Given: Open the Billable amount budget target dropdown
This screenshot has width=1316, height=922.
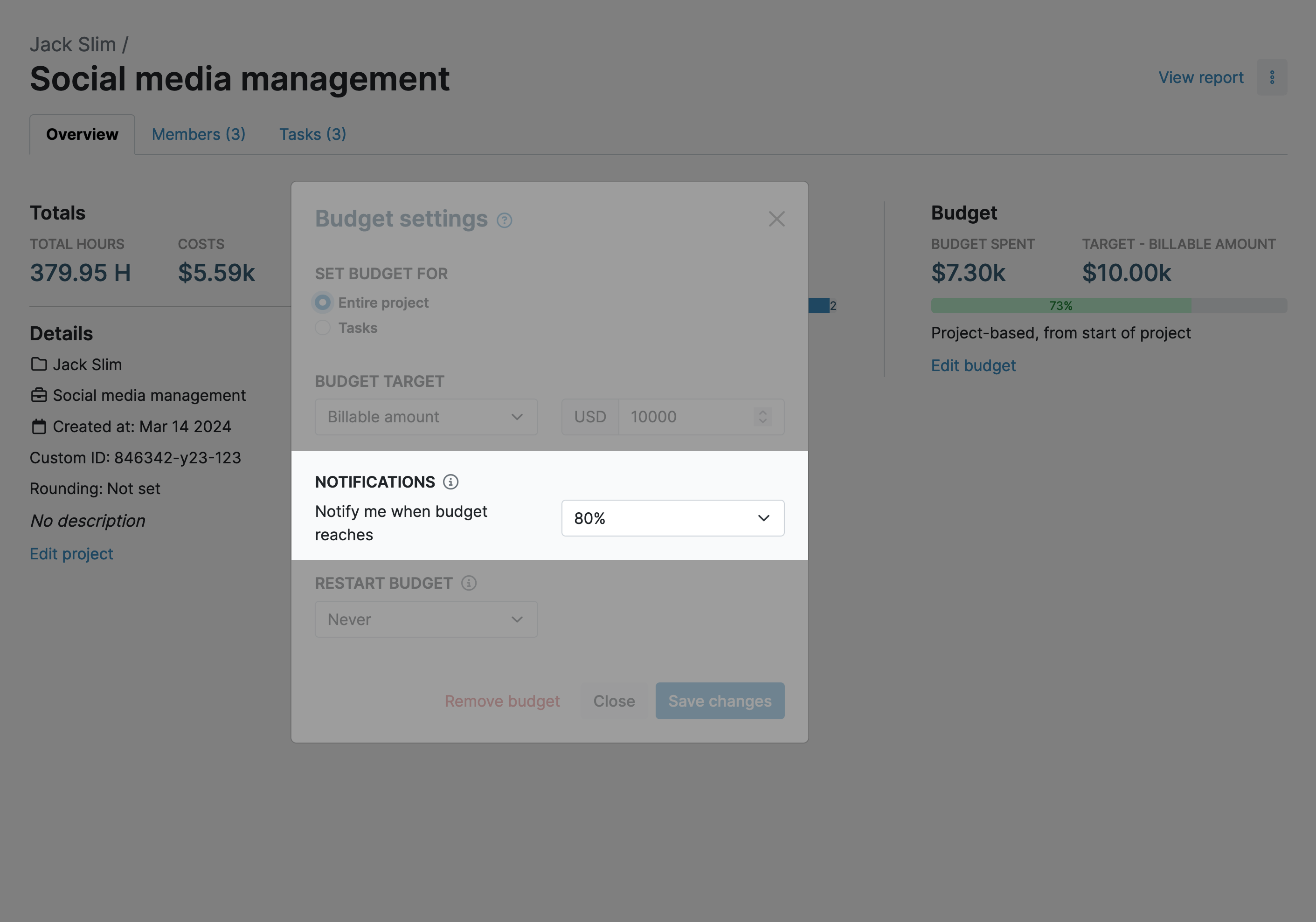Looking at the screenshot, I should (426, 417).
